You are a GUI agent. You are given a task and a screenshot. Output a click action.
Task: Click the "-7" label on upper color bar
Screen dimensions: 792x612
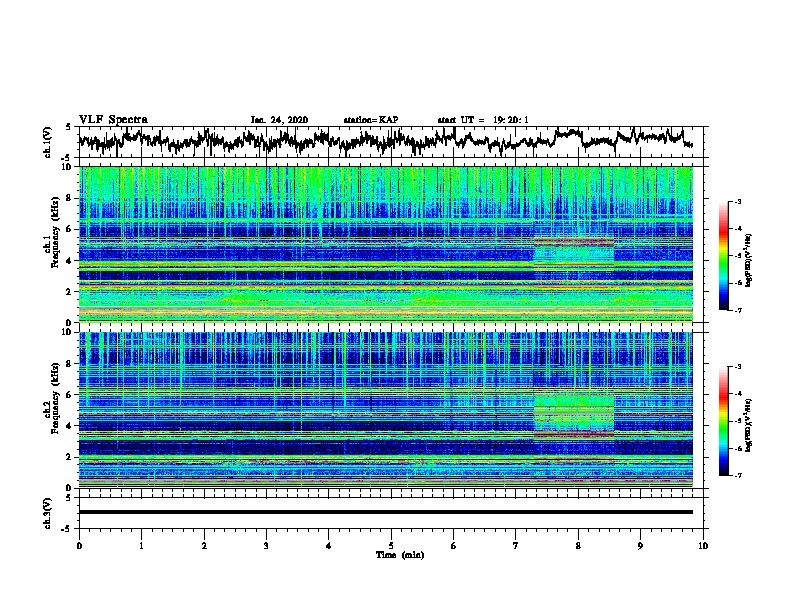pos(737,310)
